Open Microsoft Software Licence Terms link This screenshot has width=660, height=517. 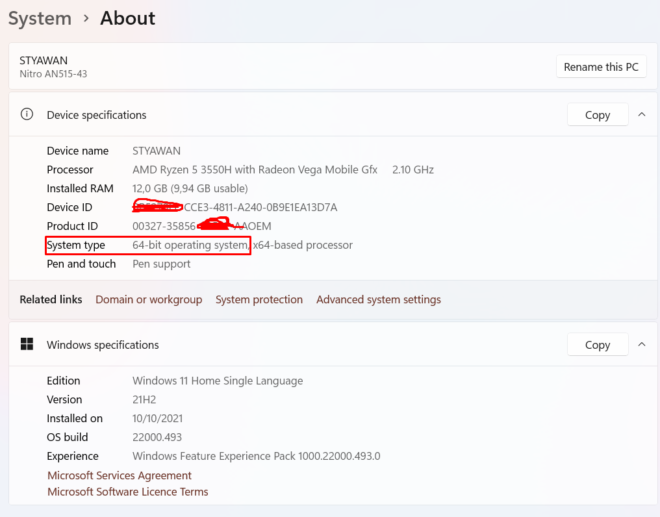[x=128, y=492]
